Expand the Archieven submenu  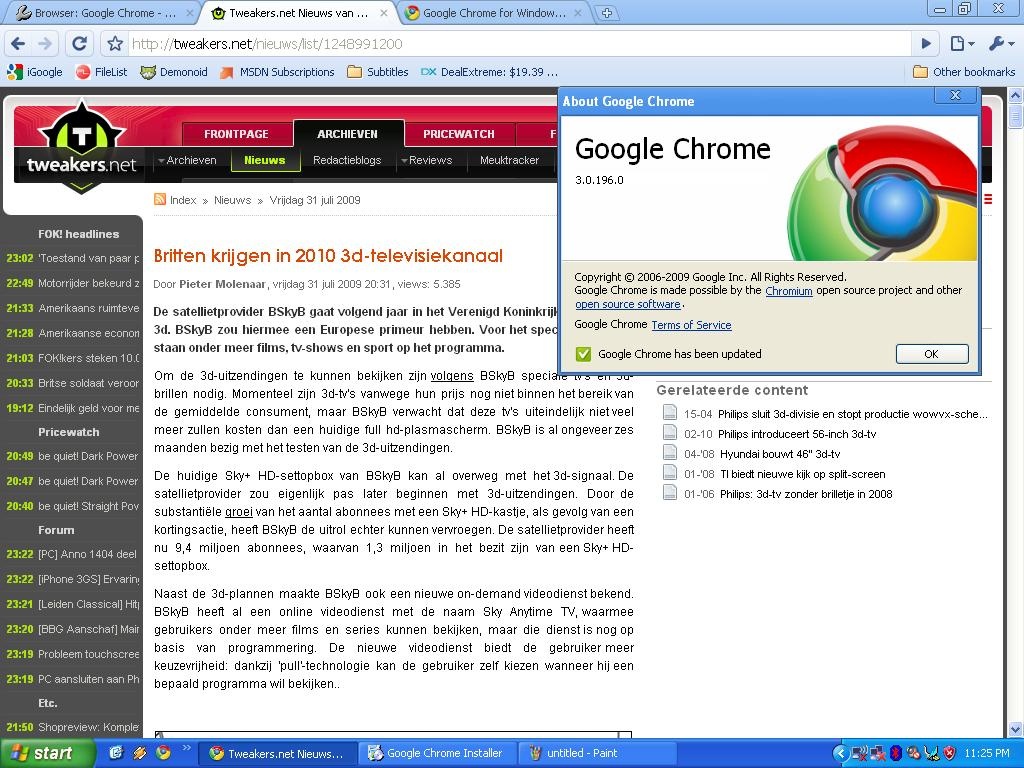coord(187,160)
